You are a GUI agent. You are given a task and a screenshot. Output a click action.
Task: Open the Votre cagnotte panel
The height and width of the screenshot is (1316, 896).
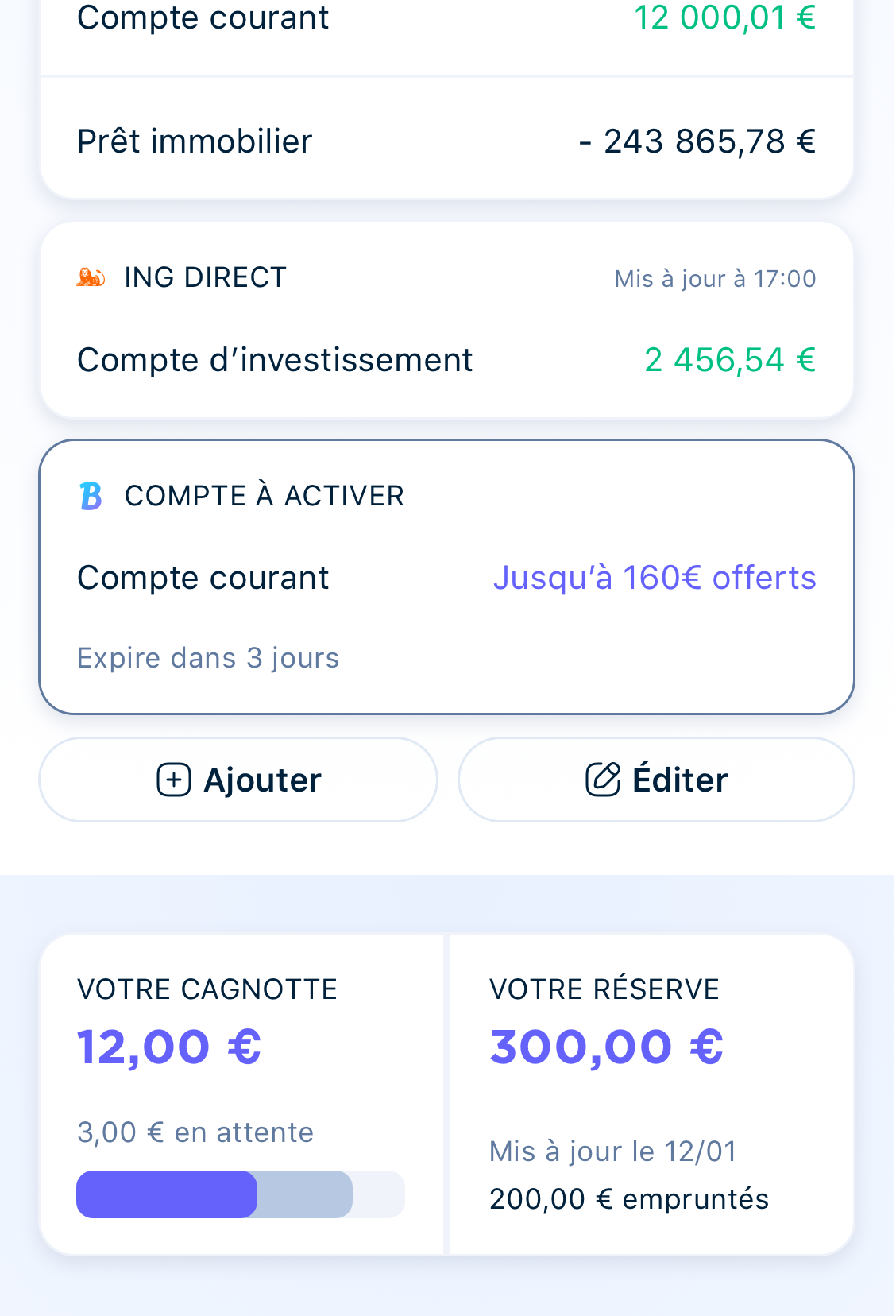242,1095
